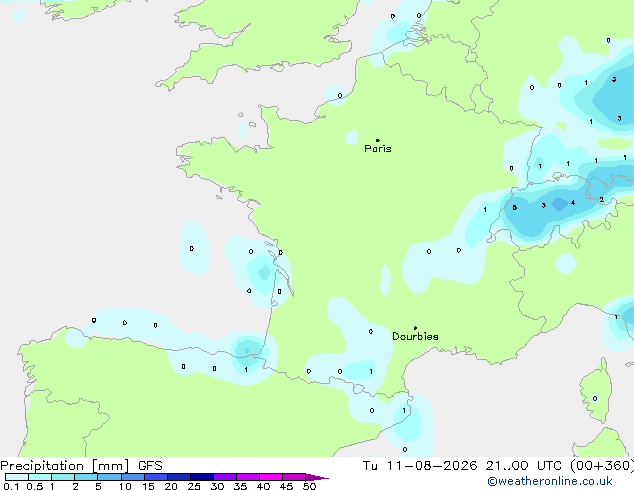Viewport: 634px width, 490px height.
Task: Pick the 10–15 mm legend color swatch
Action: (133, 477)
